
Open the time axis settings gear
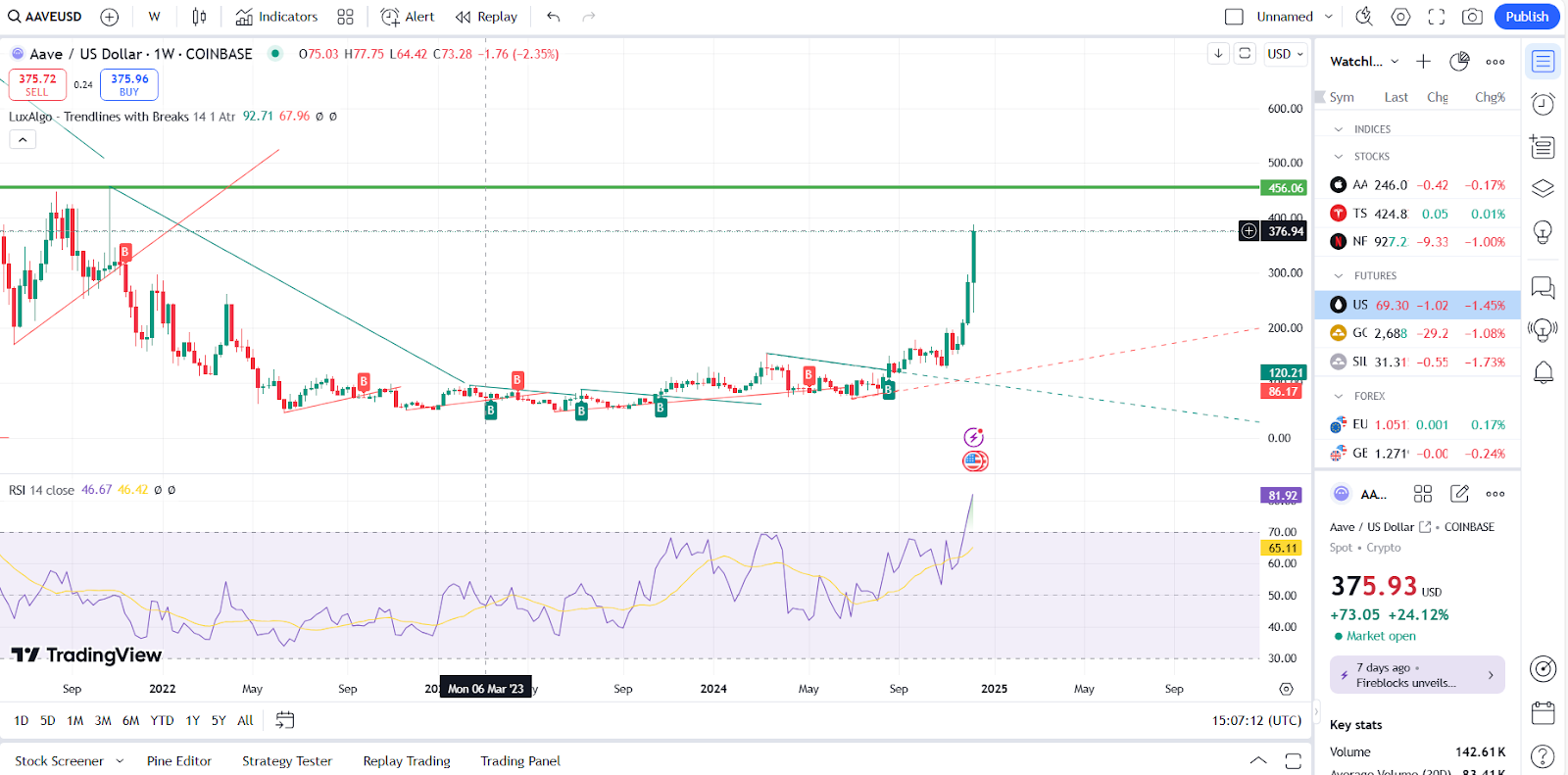[x=1286, y=689]
